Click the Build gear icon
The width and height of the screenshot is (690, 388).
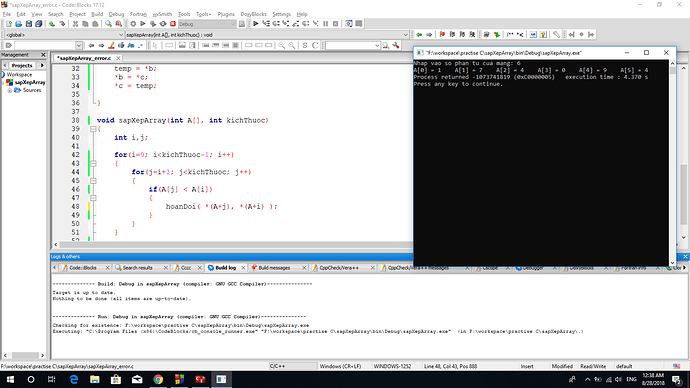[133, 24]
